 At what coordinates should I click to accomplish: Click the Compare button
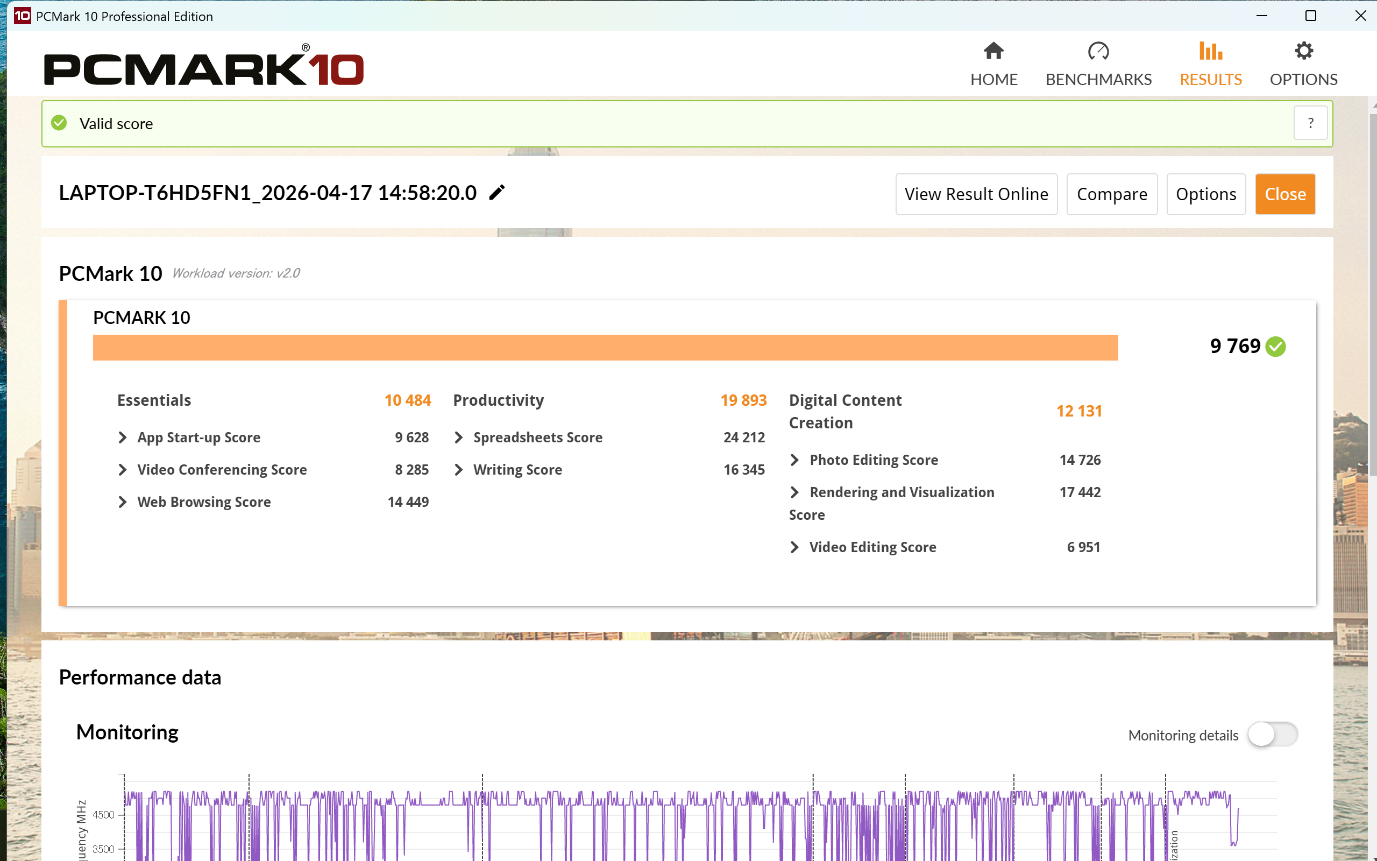pyautogui.click(x=1112, y=194)
